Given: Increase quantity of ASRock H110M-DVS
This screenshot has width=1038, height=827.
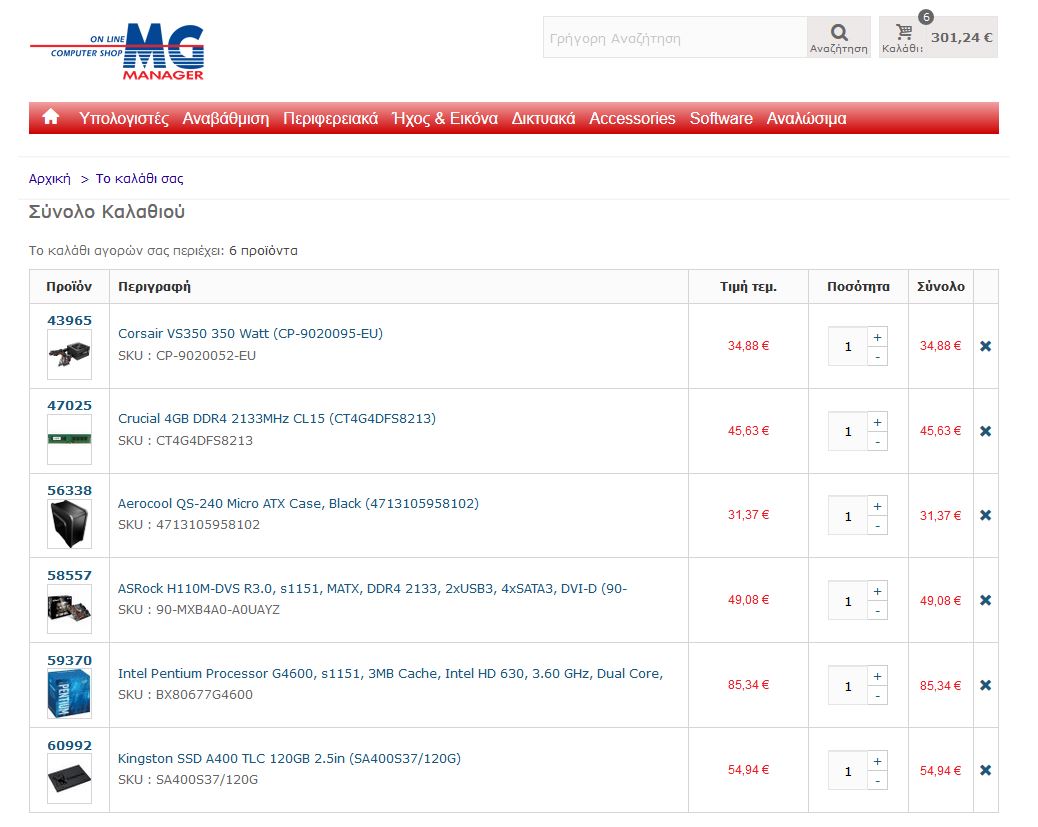Looking at the screenshot, I should (877, 591).
